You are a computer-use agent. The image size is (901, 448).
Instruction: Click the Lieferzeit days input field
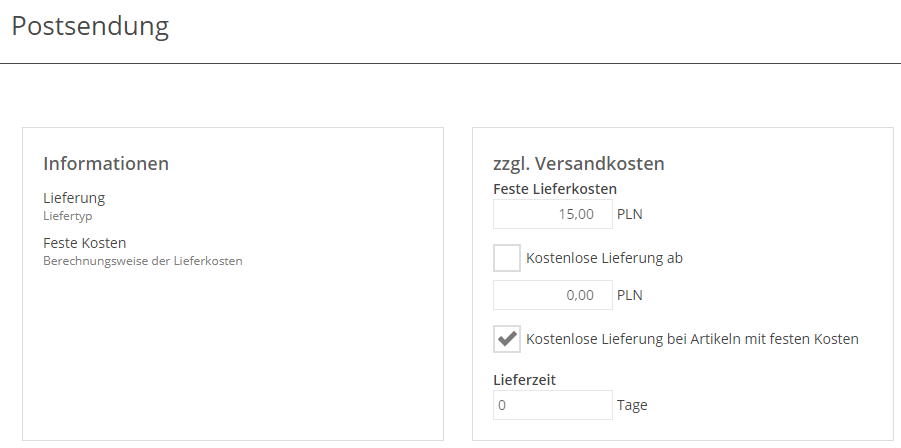(x=553, y=405)
